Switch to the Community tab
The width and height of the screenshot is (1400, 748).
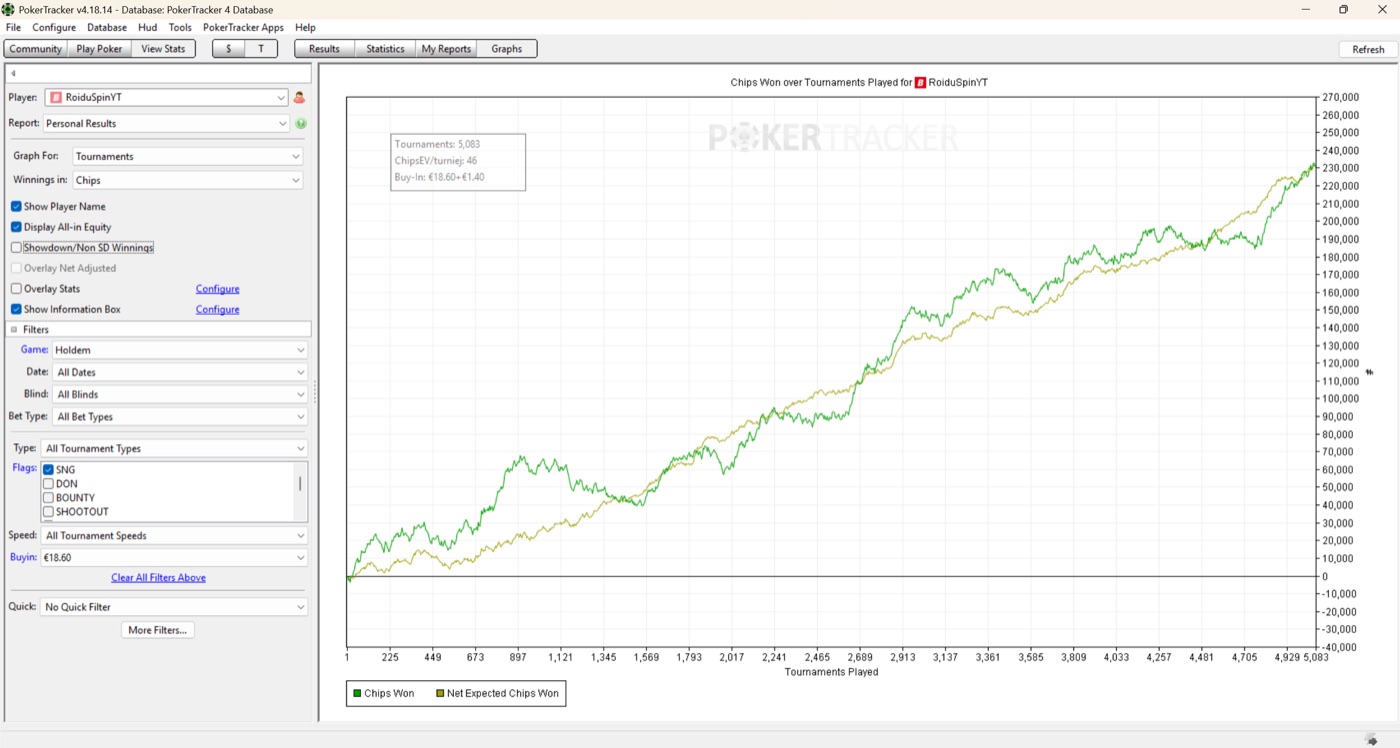coord(36,49)
